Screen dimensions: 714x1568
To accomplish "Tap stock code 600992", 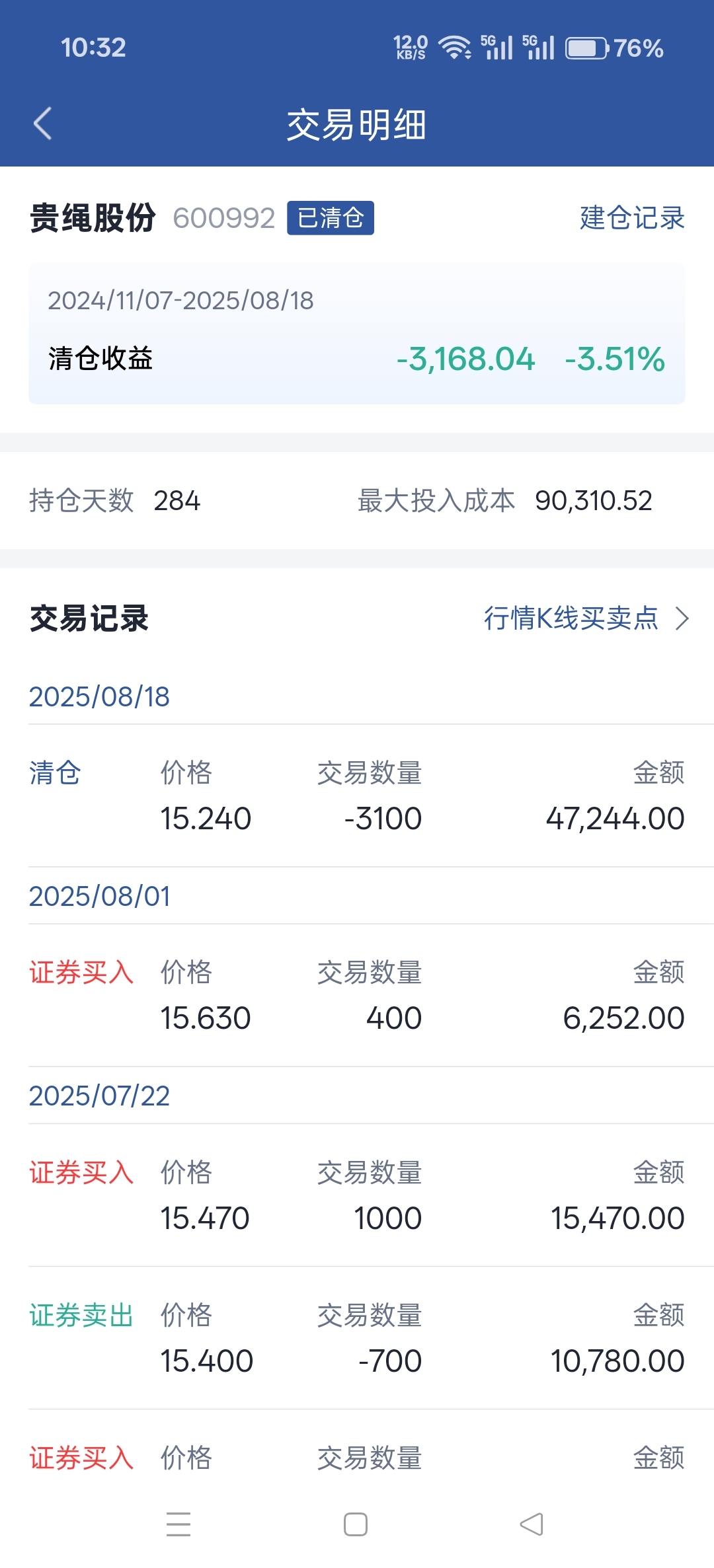I will [x=223, y=218].
